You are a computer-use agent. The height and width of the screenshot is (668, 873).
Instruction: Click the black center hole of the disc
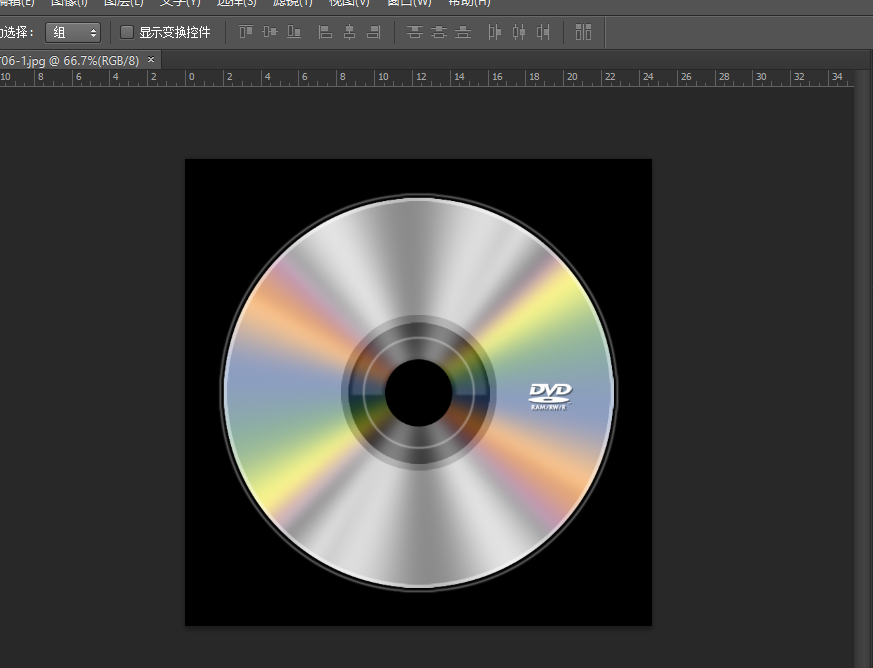(x=419, y=392)
